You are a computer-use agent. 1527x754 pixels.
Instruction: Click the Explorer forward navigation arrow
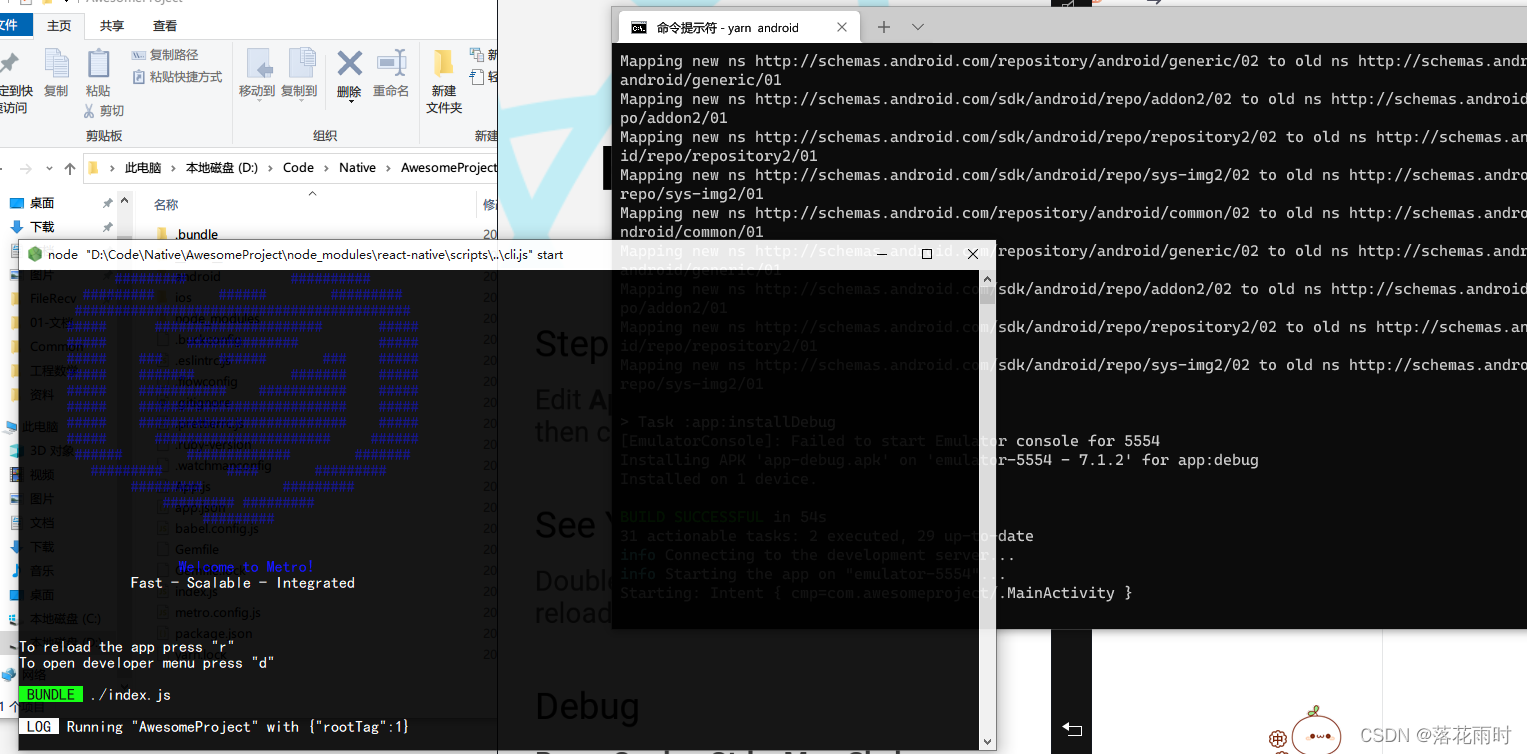[x=25, y=168]
